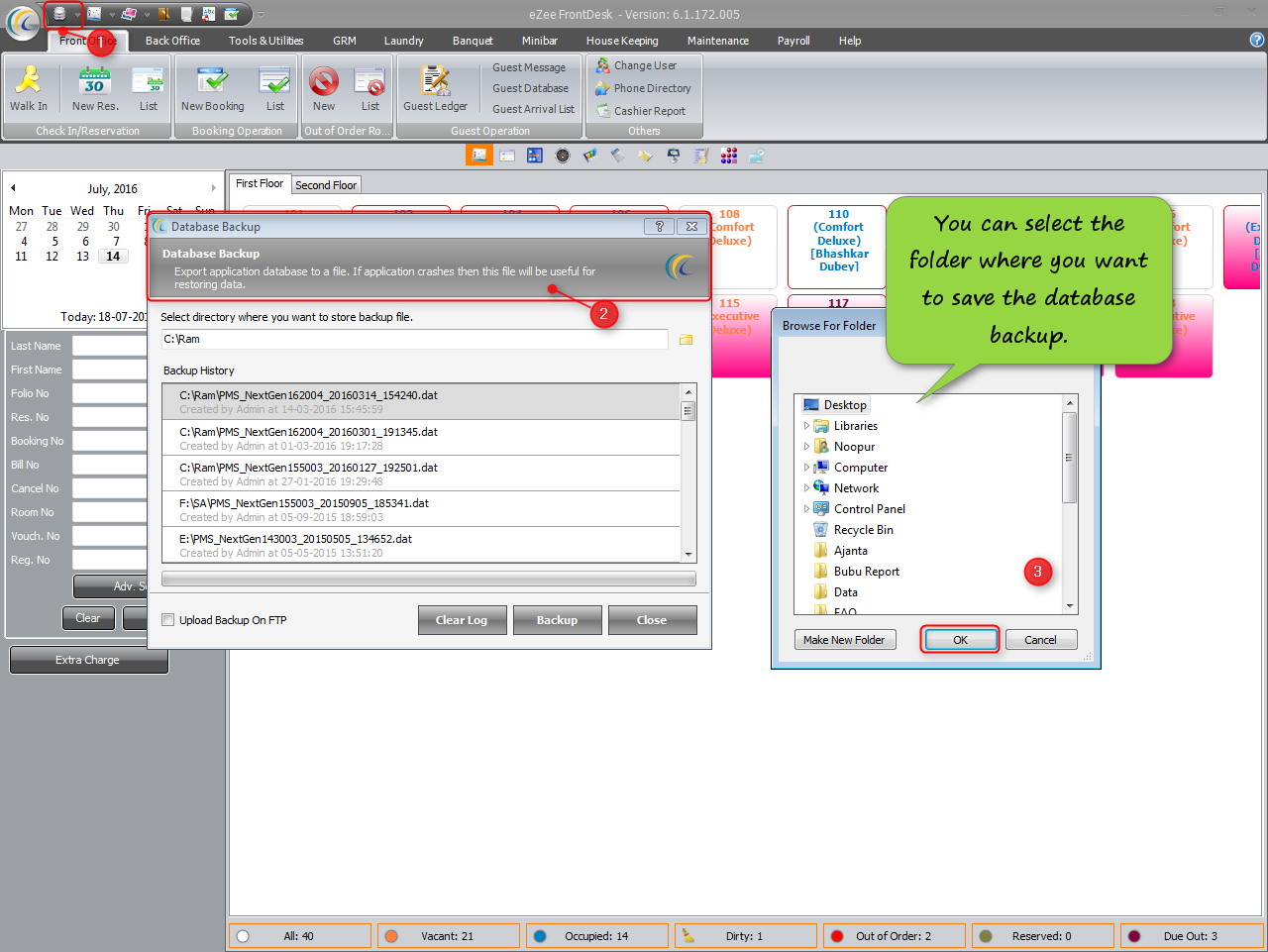Go to next month in calendar
1268x952 pixels.
pyautogui.click(x=213, y=187)
